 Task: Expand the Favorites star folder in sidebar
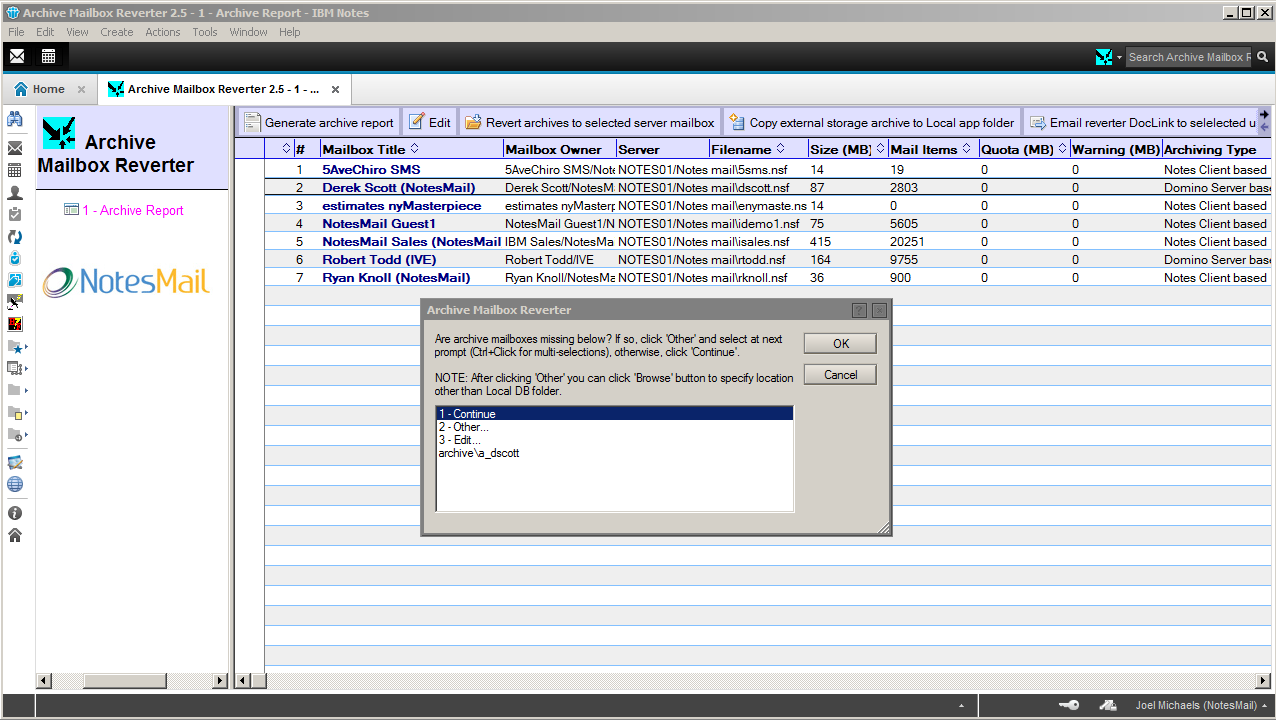pyautogui.click(x=16, y=347)
